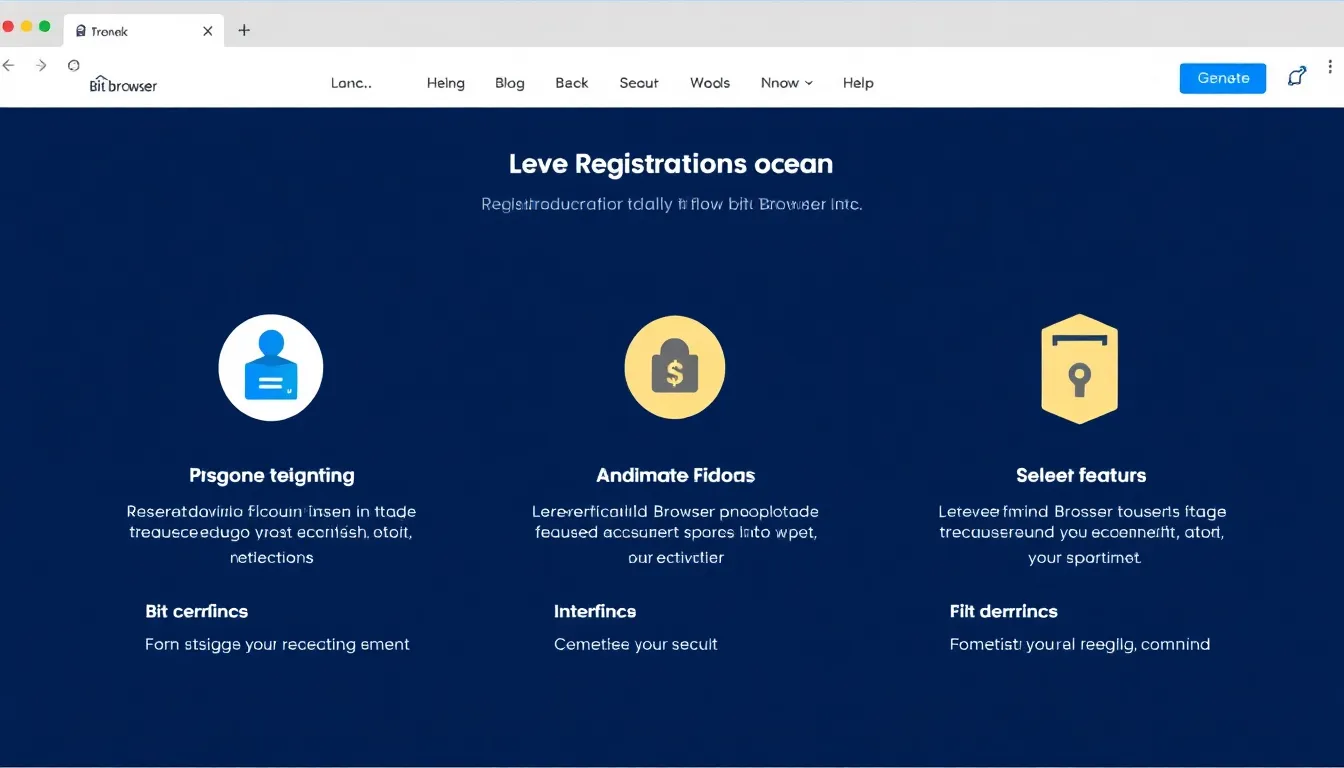This screenshot has height=768, width=1344.
Task: Click the browser back arrow
Action: coord(9,66)
